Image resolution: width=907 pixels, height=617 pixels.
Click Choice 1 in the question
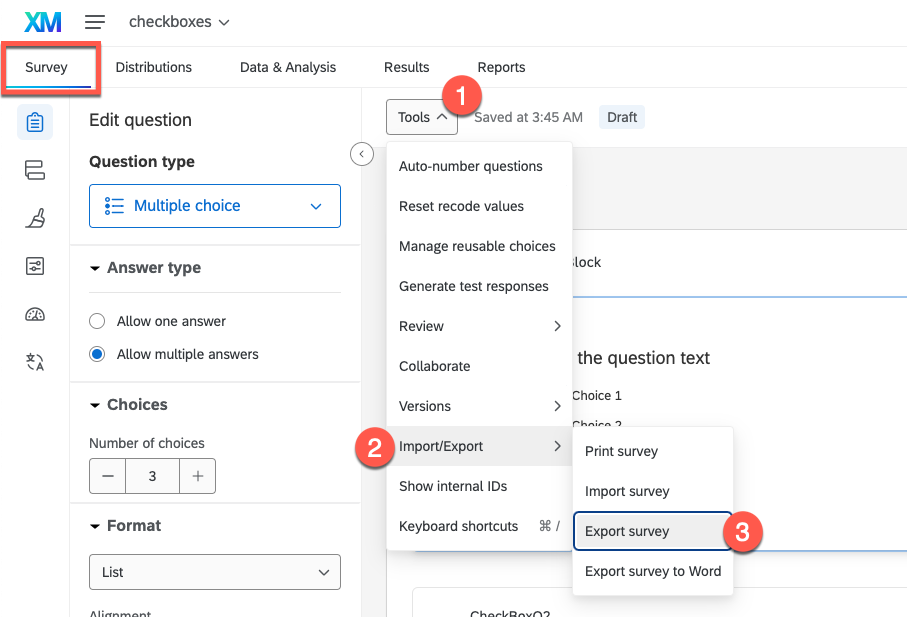click(596, 396)
